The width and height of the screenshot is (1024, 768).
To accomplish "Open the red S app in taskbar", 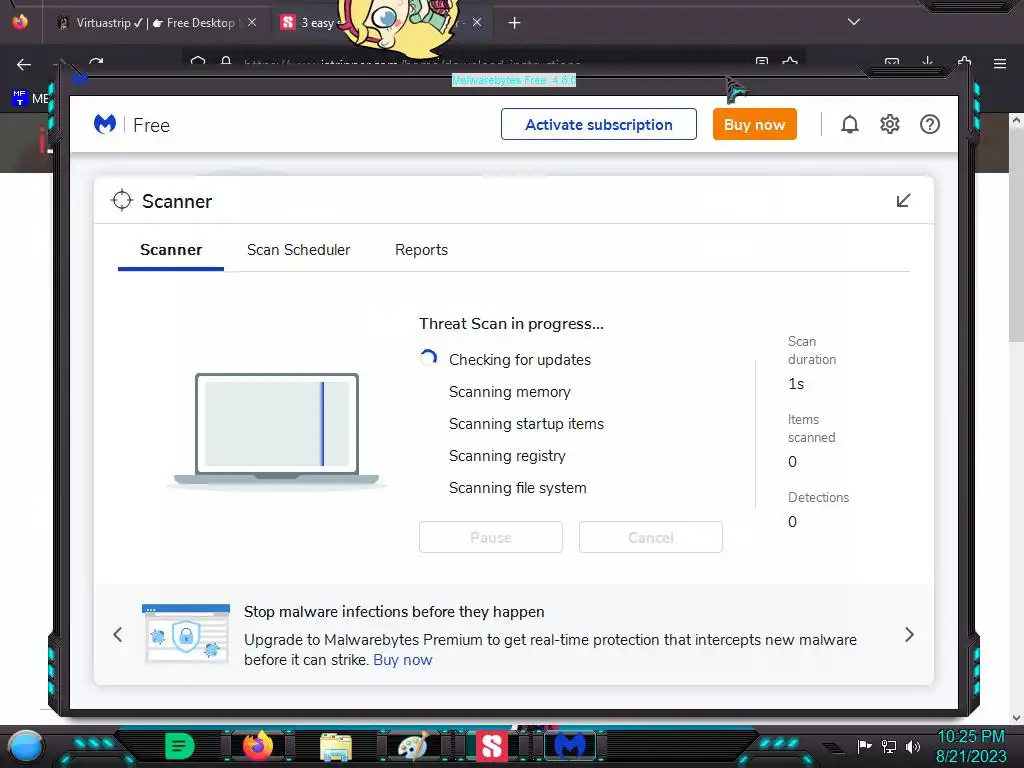I will tap(492, 746).
